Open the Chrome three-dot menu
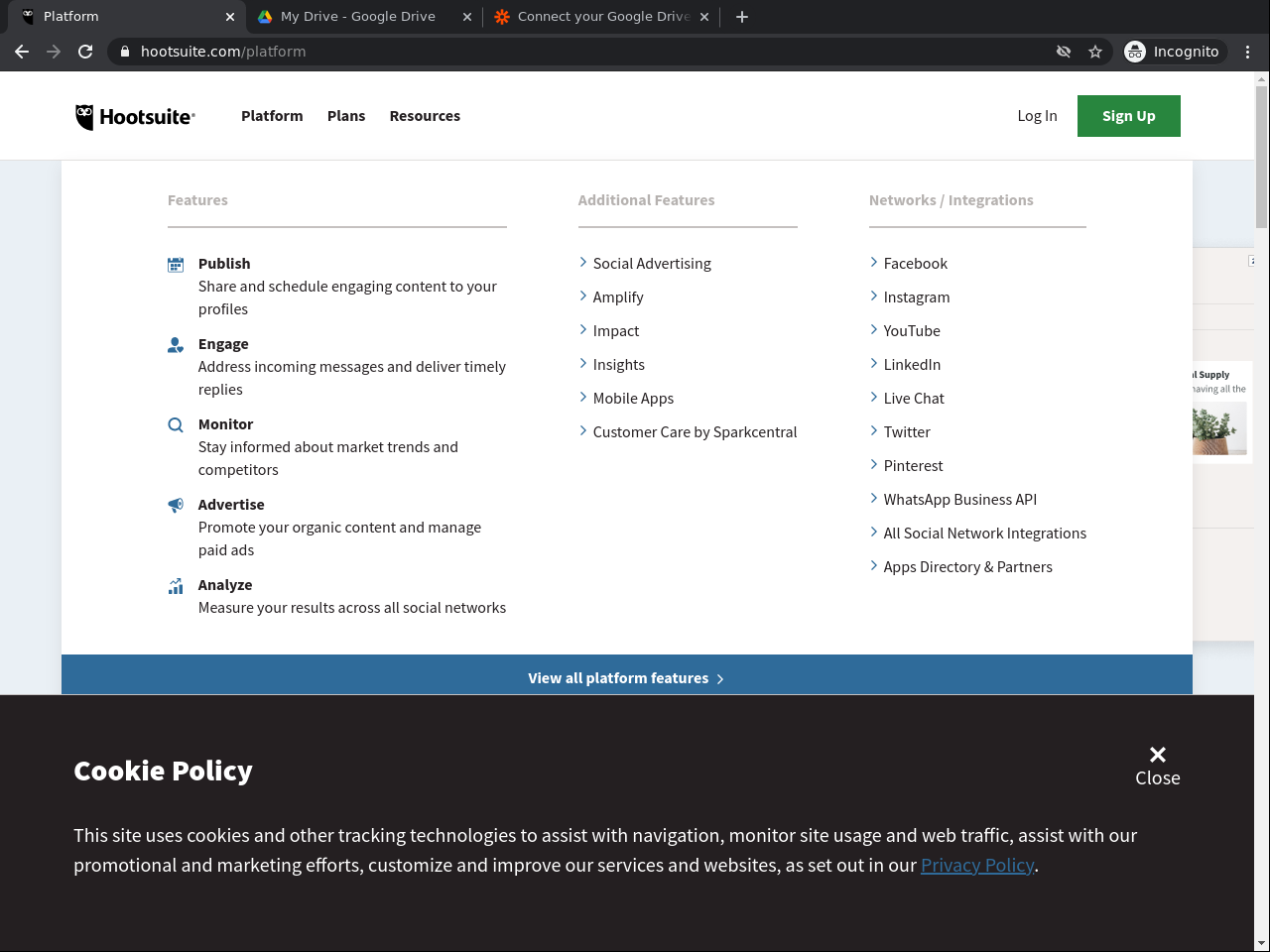Viewport: 1270px width, 952px height. [x=1248, y=52]
